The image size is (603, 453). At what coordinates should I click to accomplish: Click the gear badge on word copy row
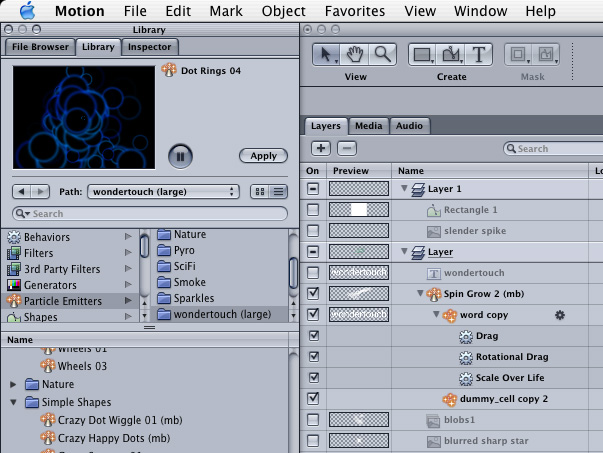pos(560,315)
